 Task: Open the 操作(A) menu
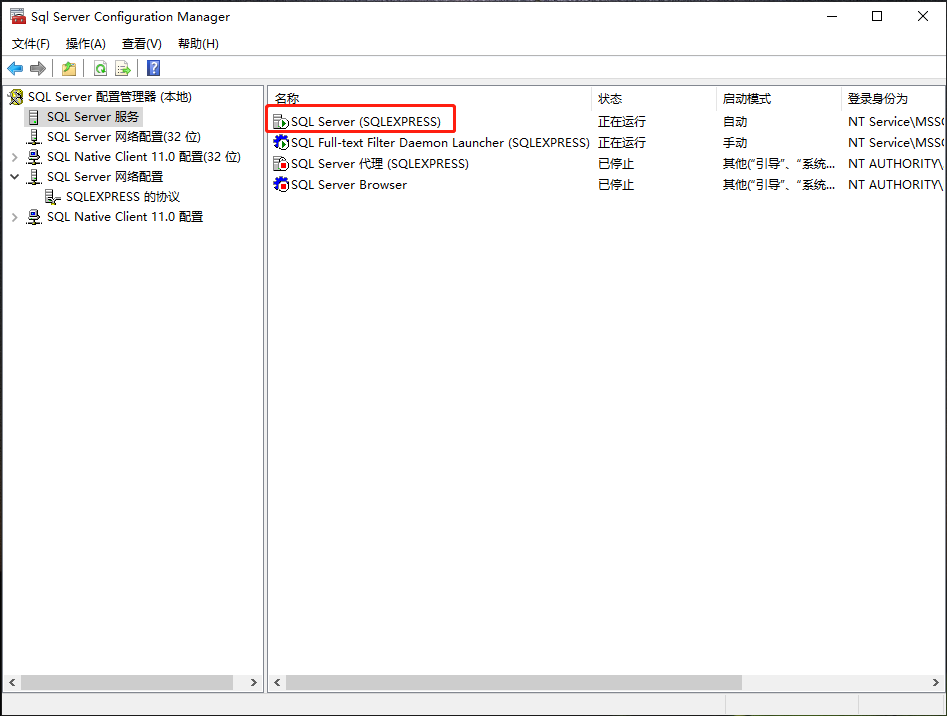(86, 43)
